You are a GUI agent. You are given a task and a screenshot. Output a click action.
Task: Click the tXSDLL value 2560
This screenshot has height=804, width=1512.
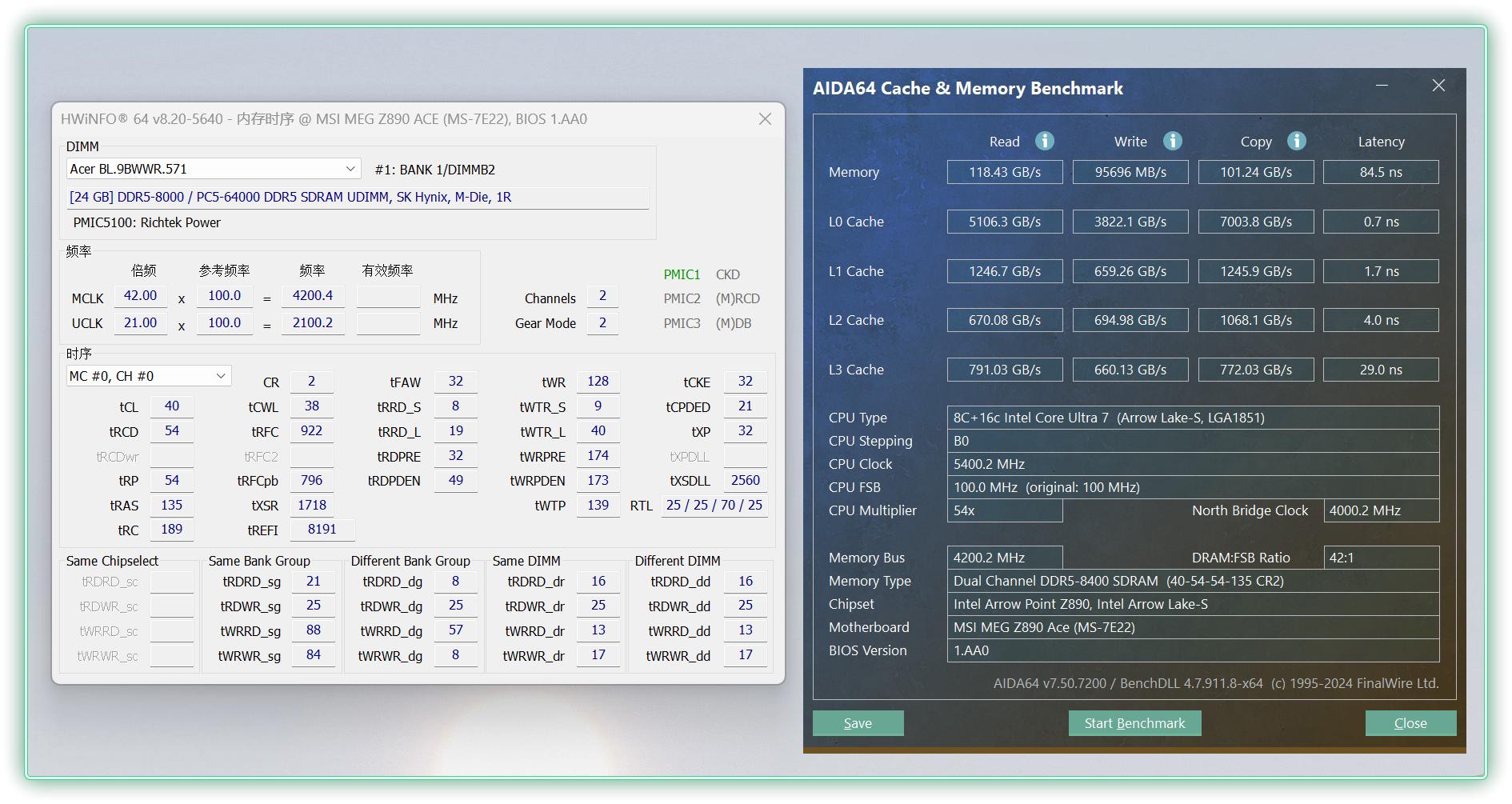click(746, 481)
